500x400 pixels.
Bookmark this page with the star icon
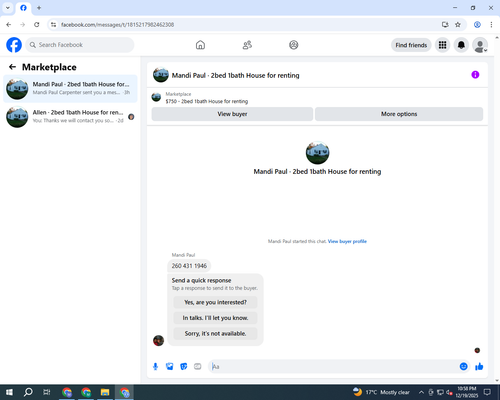[458, 25]
